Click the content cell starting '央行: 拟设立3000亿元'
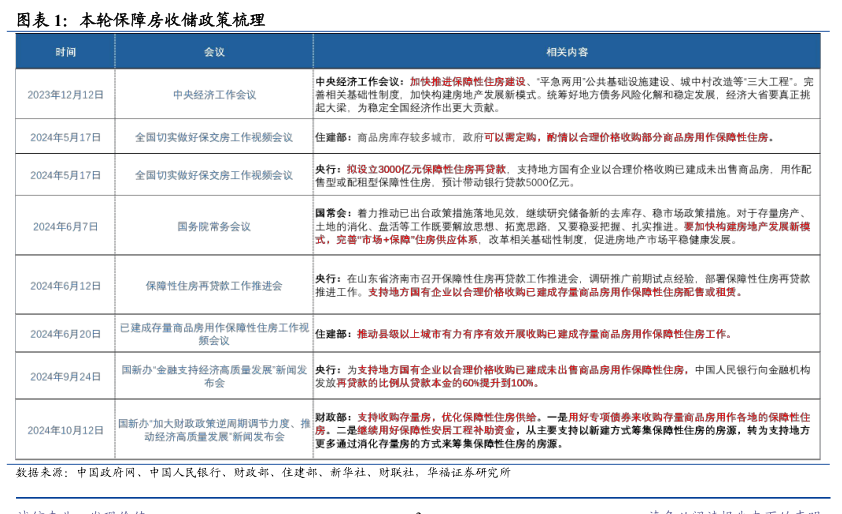 pyautogui.click(x=567, y=176)
